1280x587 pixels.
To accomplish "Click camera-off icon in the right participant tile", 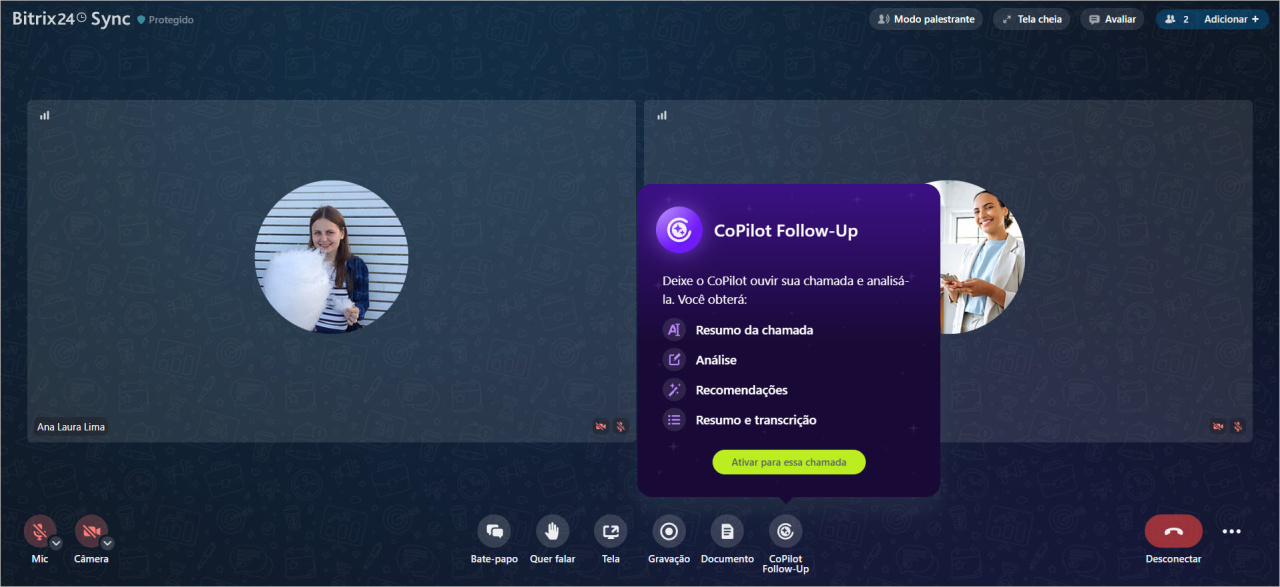I will 1218,427.
